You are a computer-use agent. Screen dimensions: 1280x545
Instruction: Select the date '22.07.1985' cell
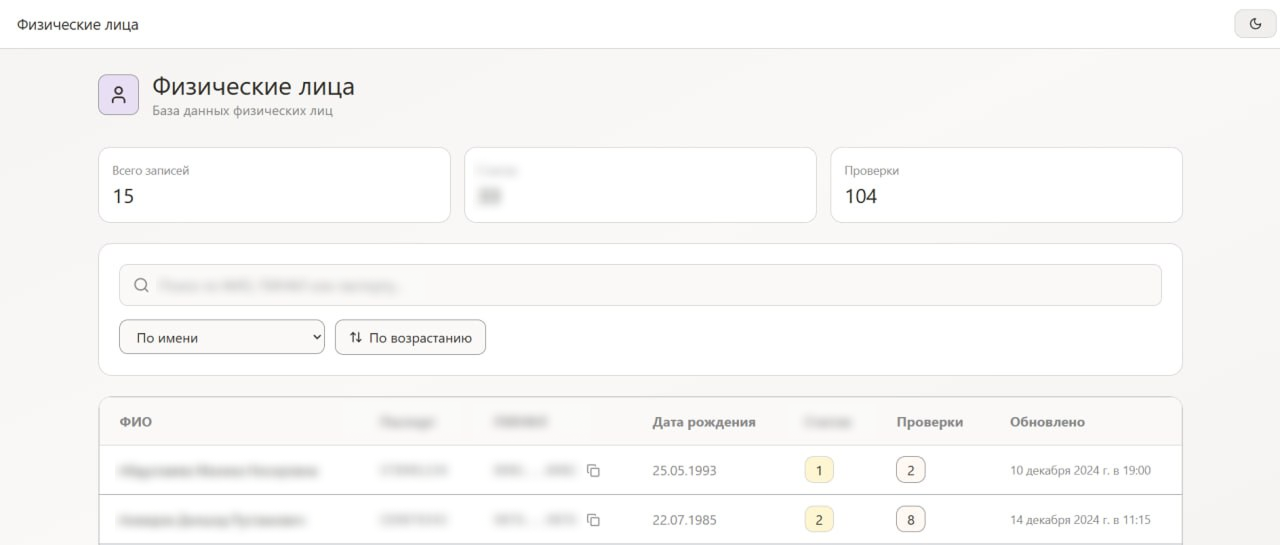685,520
